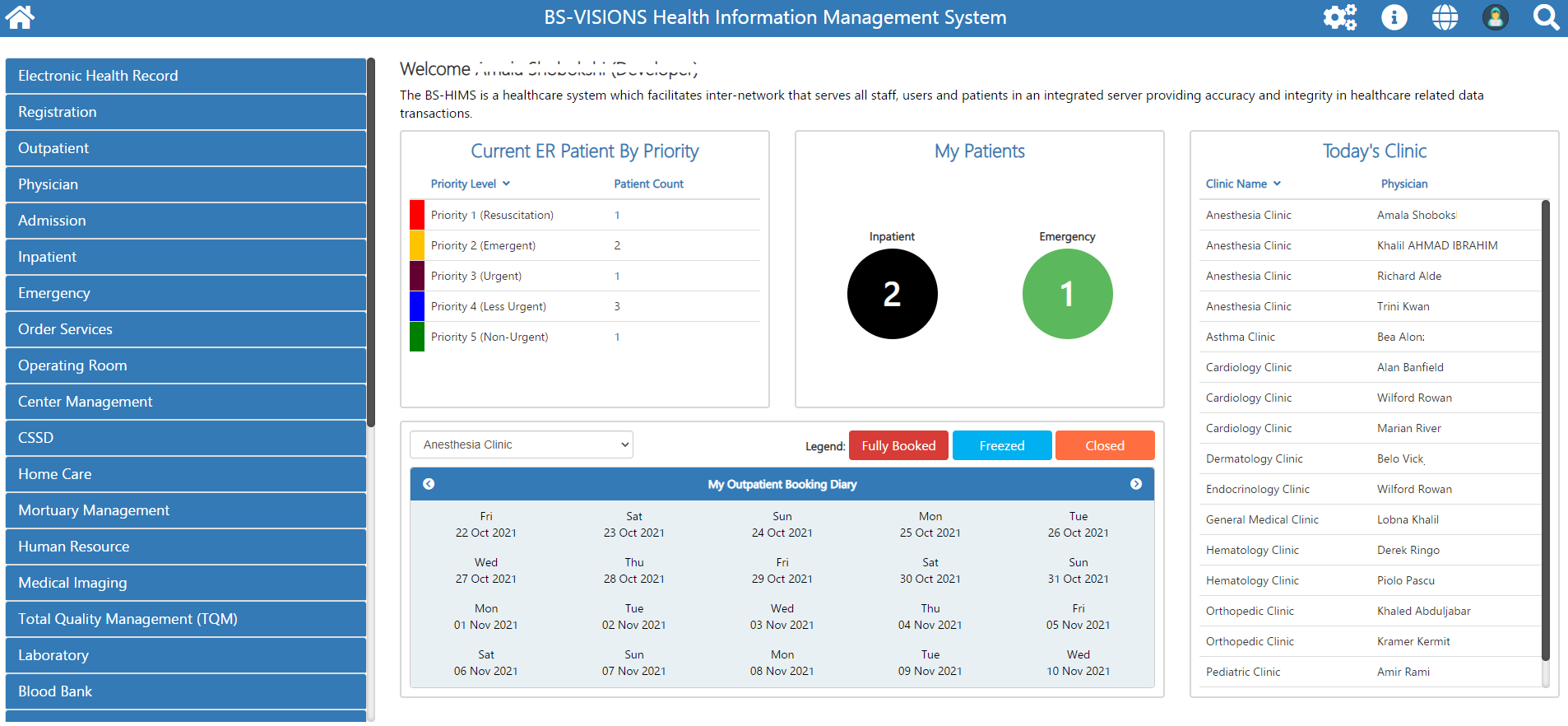Open Medical Imaging menu
The width and height of the screenshot is (1568, 726).
[186, 583]
